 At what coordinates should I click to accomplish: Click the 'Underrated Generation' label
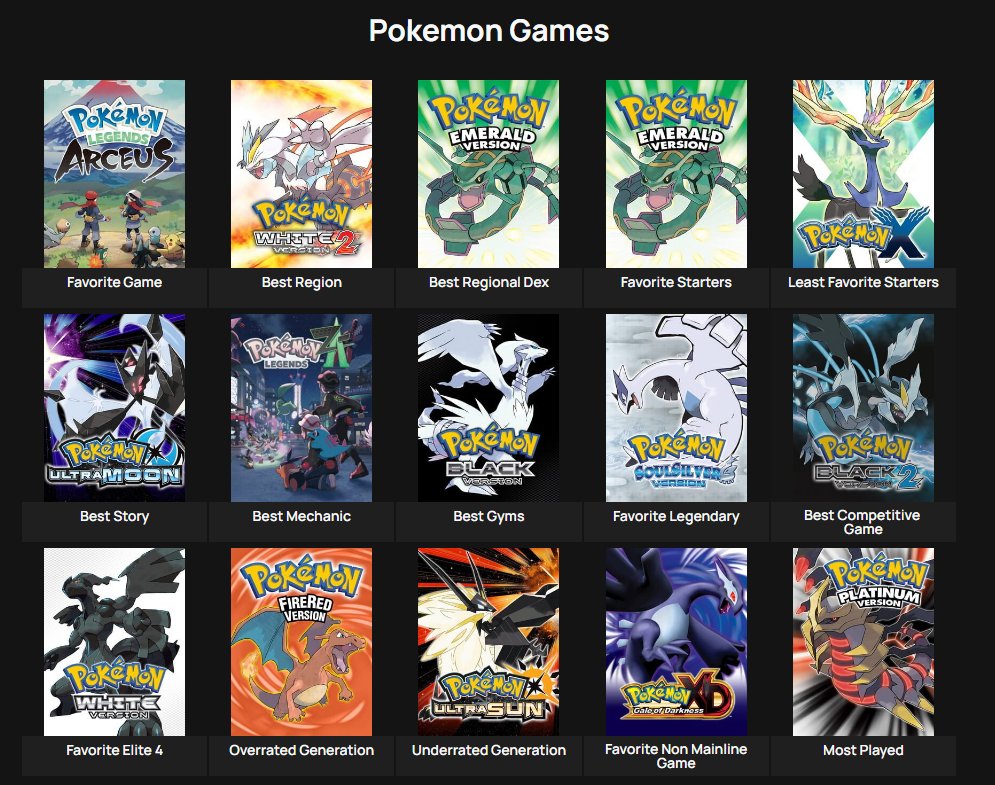point(489,751)
